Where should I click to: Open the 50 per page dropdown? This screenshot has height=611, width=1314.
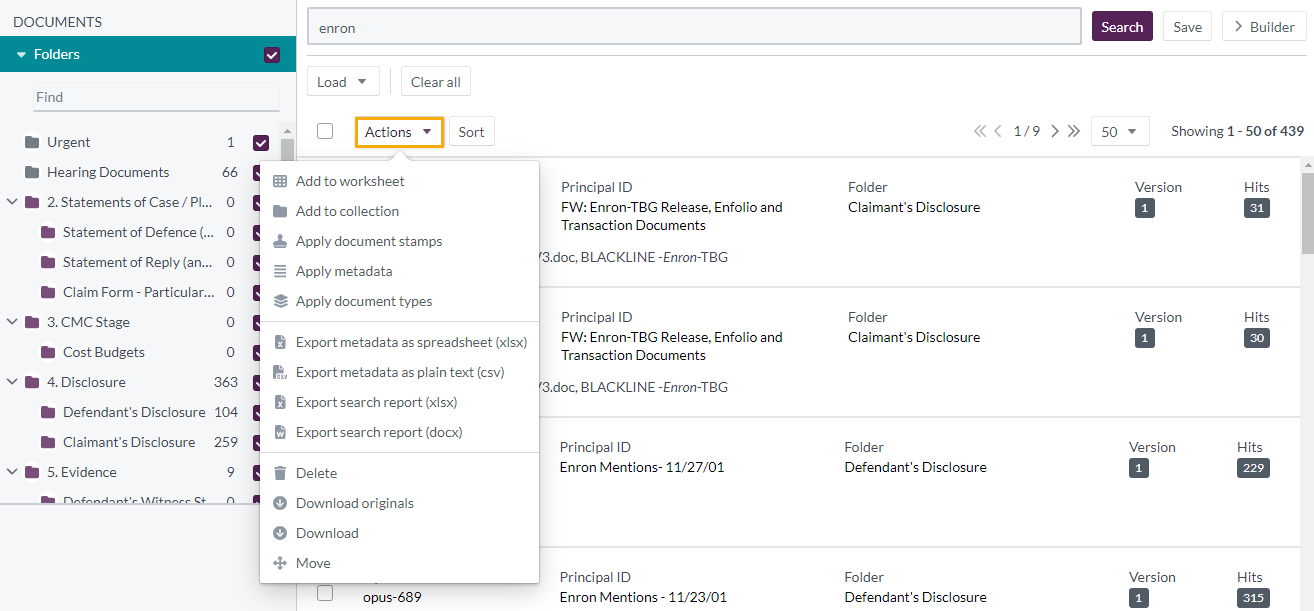(1120, 131)
